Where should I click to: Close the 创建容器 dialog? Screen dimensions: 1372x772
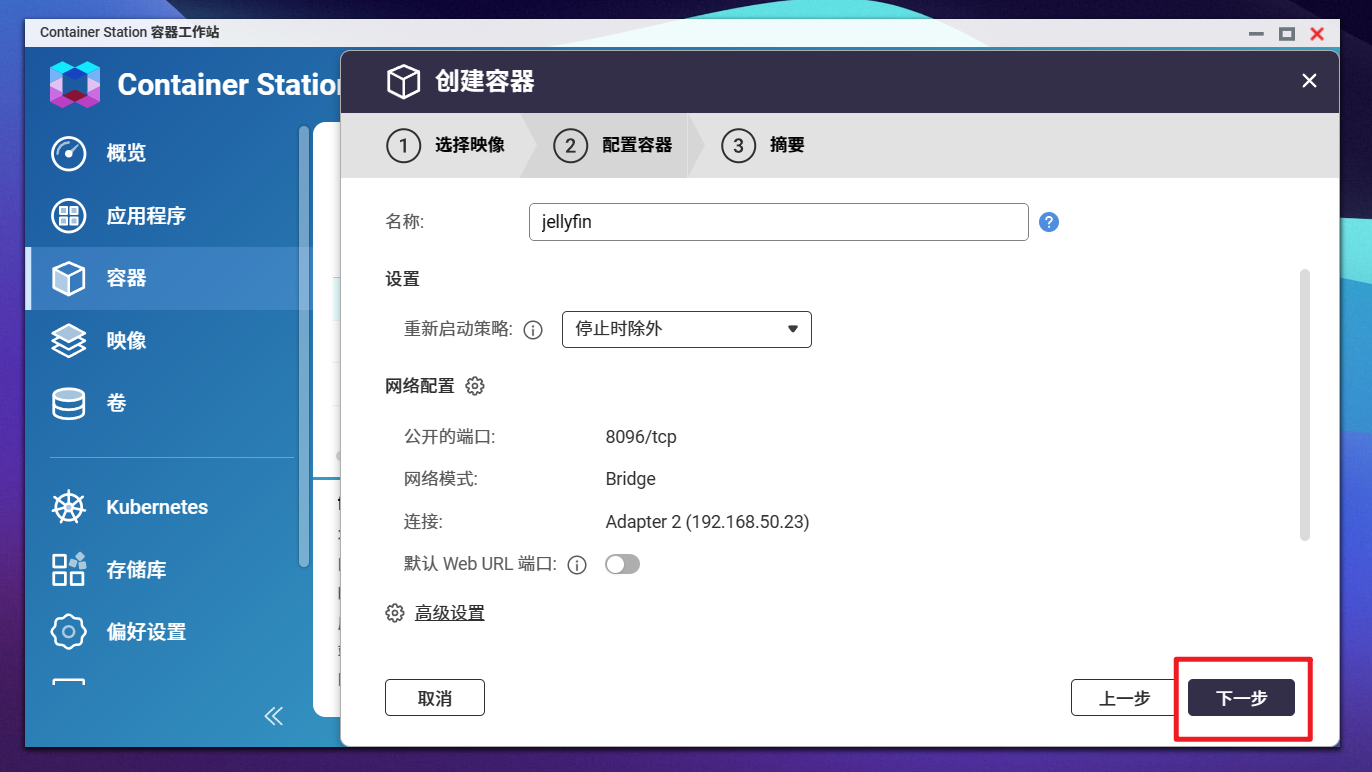1309,82
